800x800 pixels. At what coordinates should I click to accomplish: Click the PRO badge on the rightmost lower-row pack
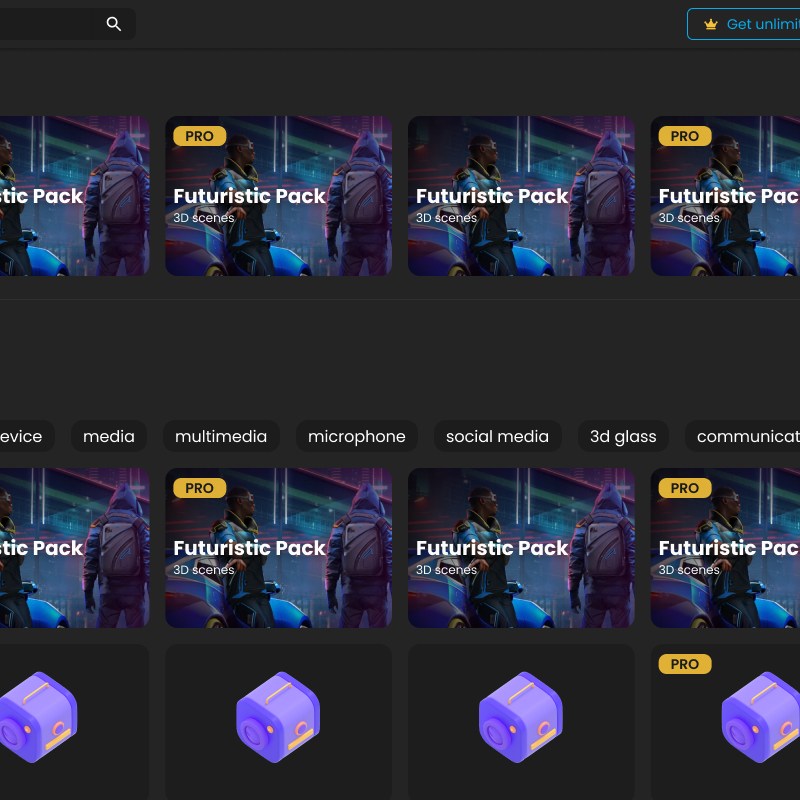[685, 488]
